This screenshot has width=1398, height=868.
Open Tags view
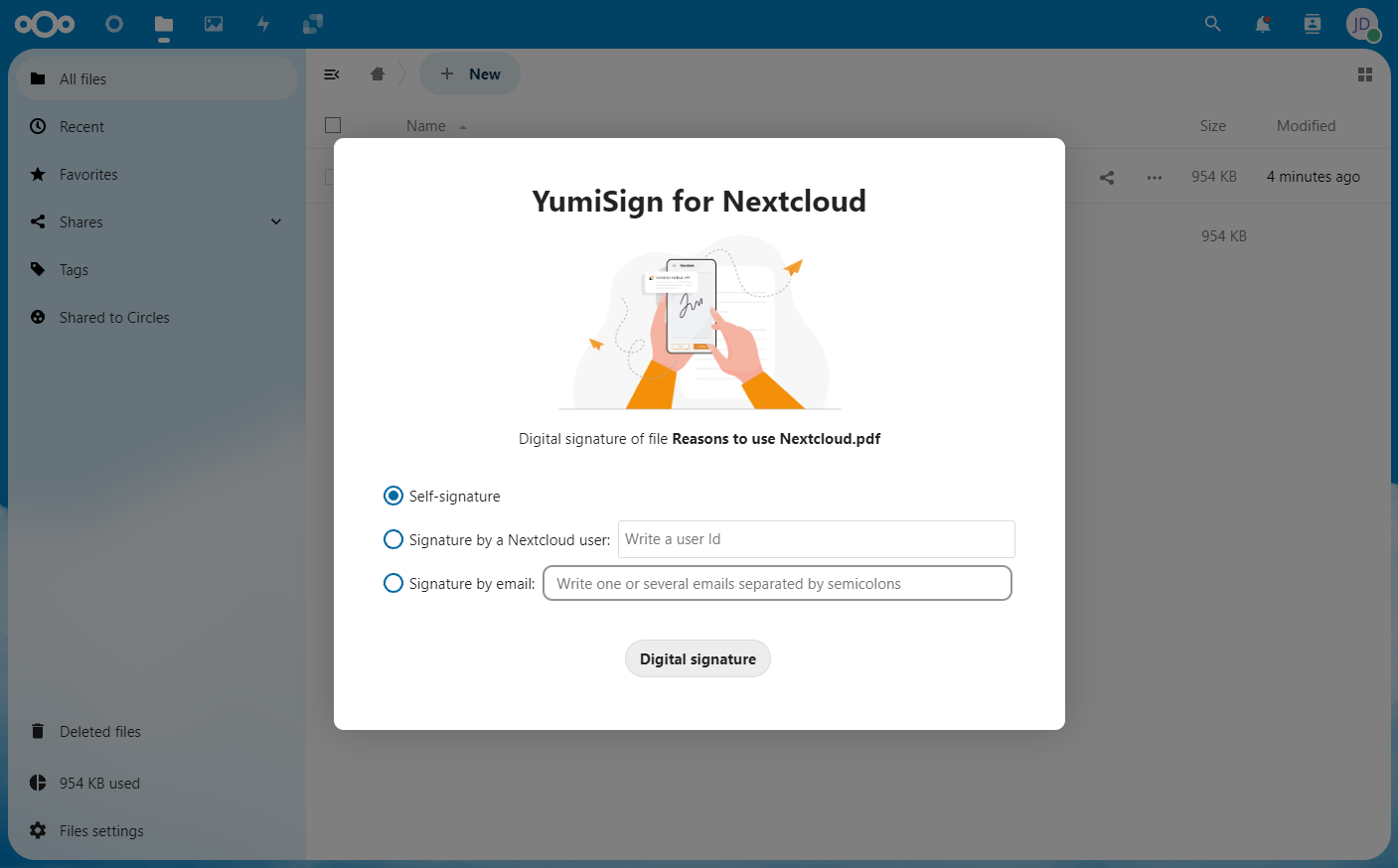(157, 269)
